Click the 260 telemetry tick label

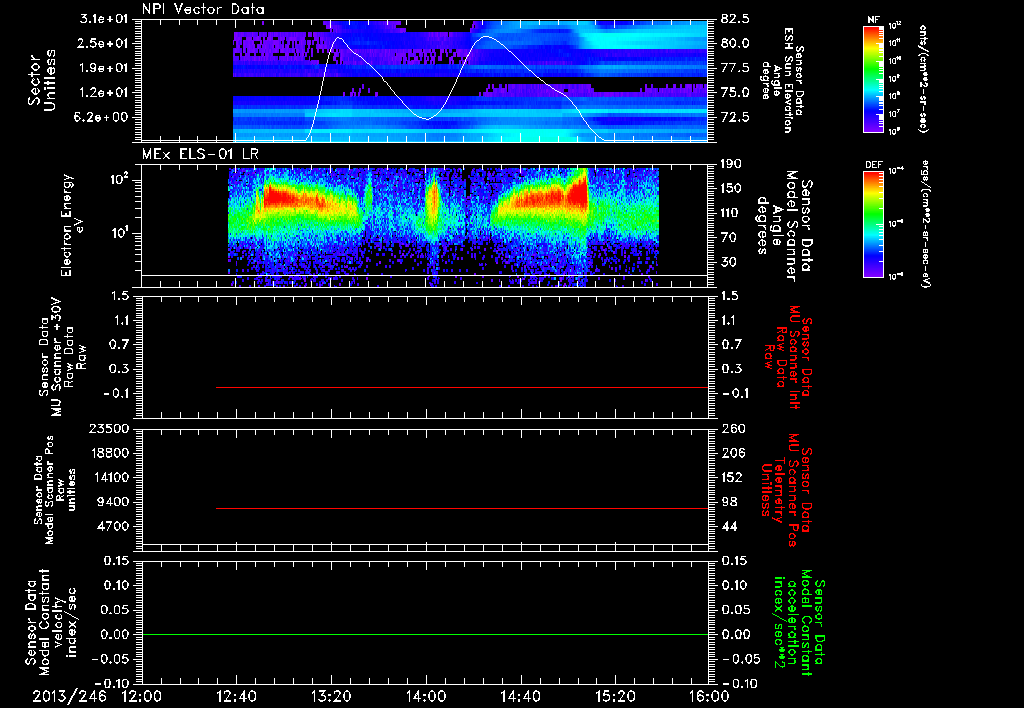[732, 428]
